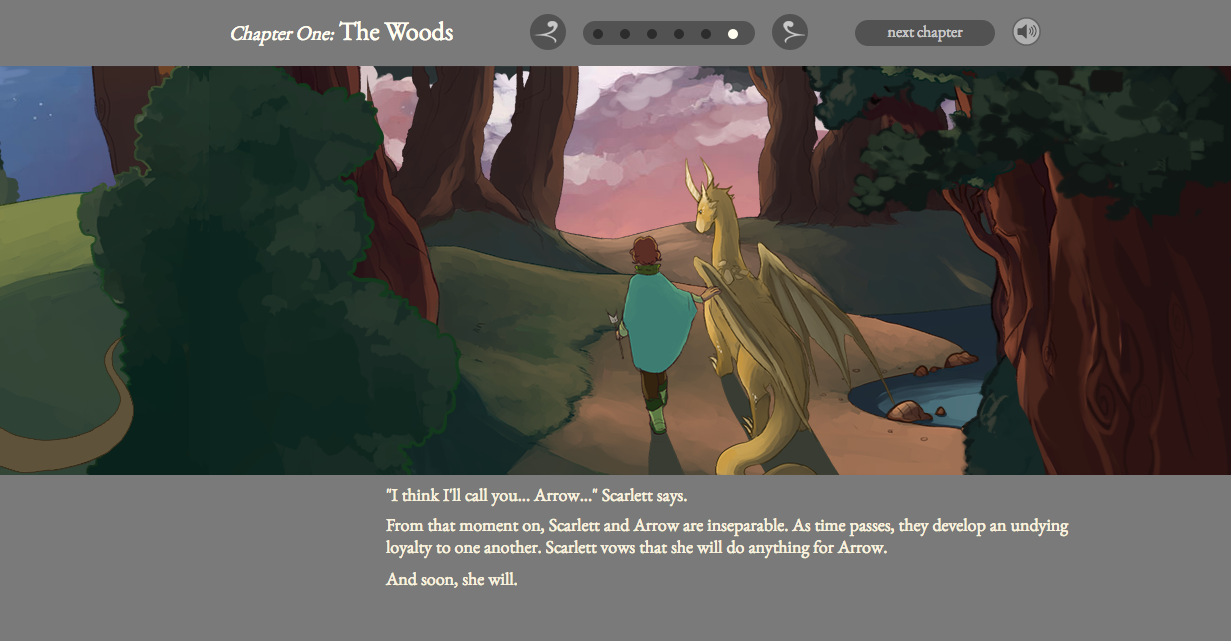The width and height of the screenshot is (1231, 641).
Task: Go to the previous page with swirl arrow
Action: [548, 32]
